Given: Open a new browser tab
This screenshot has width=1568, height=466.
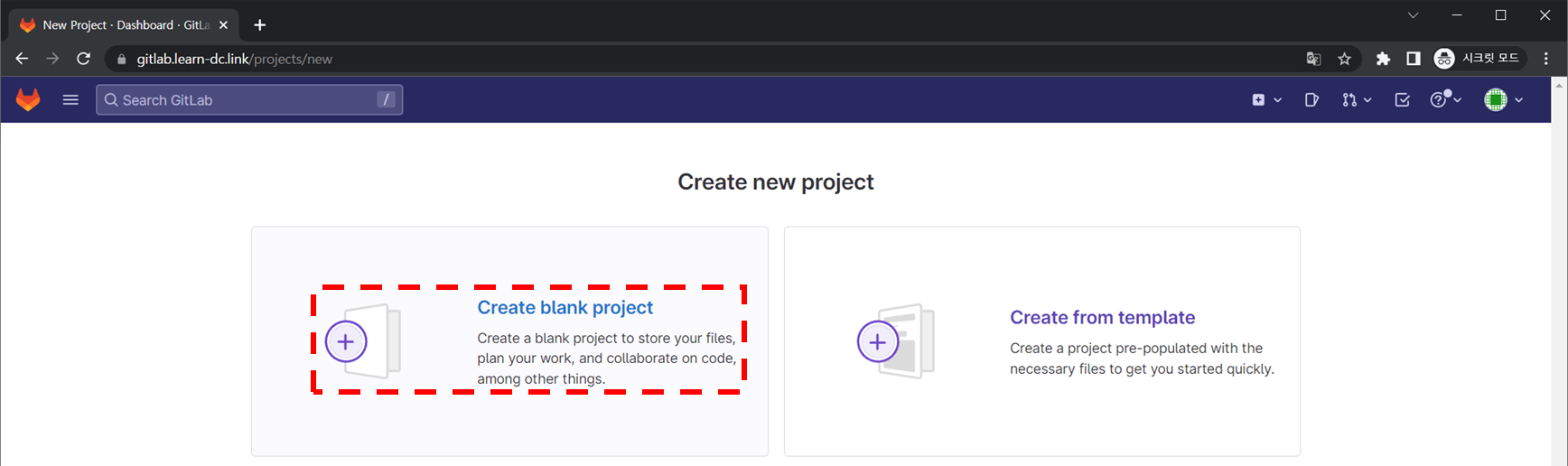Looking at the screenshot, I should (260, 25).
